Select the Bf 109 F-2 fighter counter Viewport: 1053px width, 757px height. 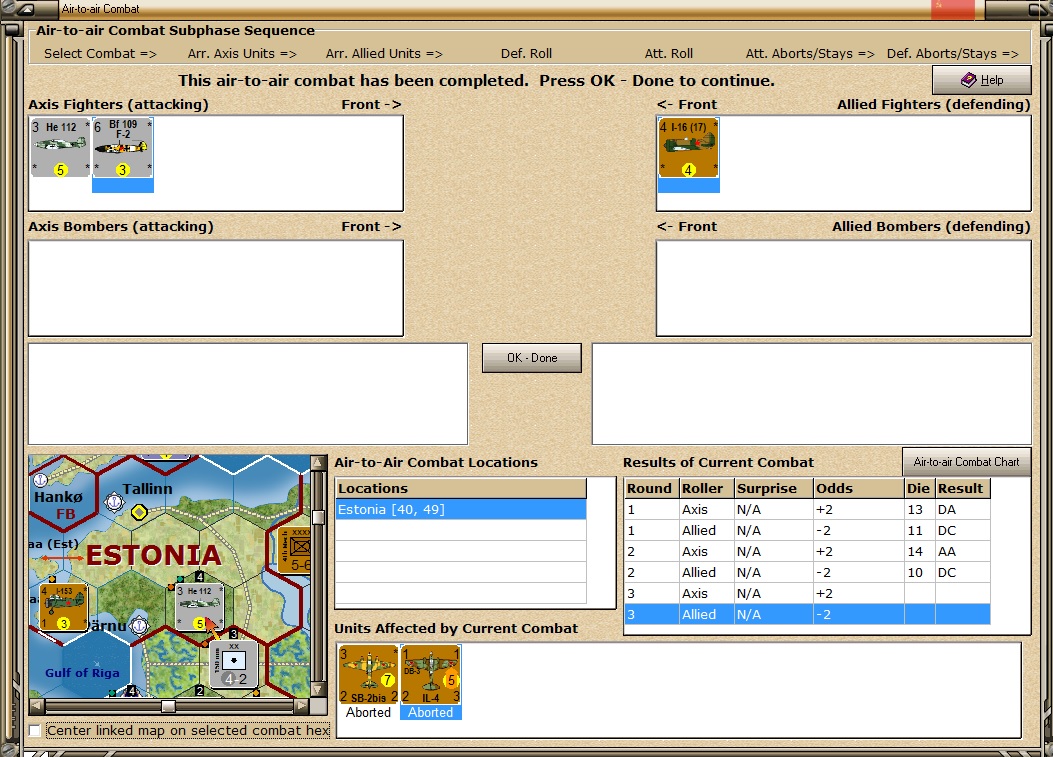pyautogui.click(x=122, y=147)
